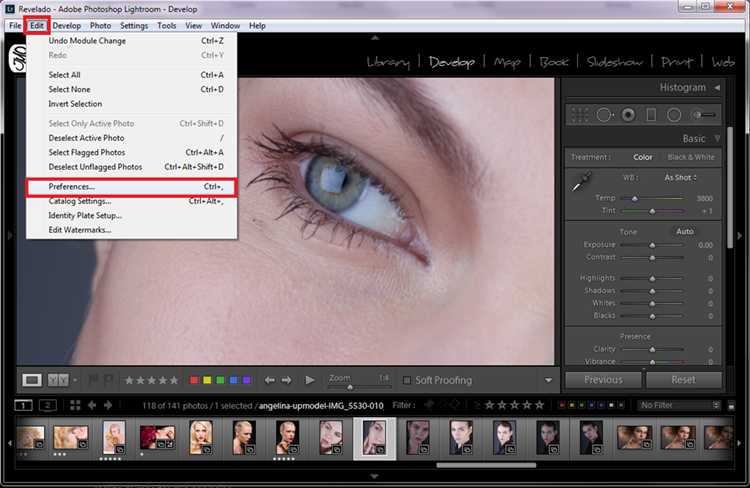This screenshot has height=488, width=750.
Task: Select the Spot Removal tool
Action: click(604, 115)
